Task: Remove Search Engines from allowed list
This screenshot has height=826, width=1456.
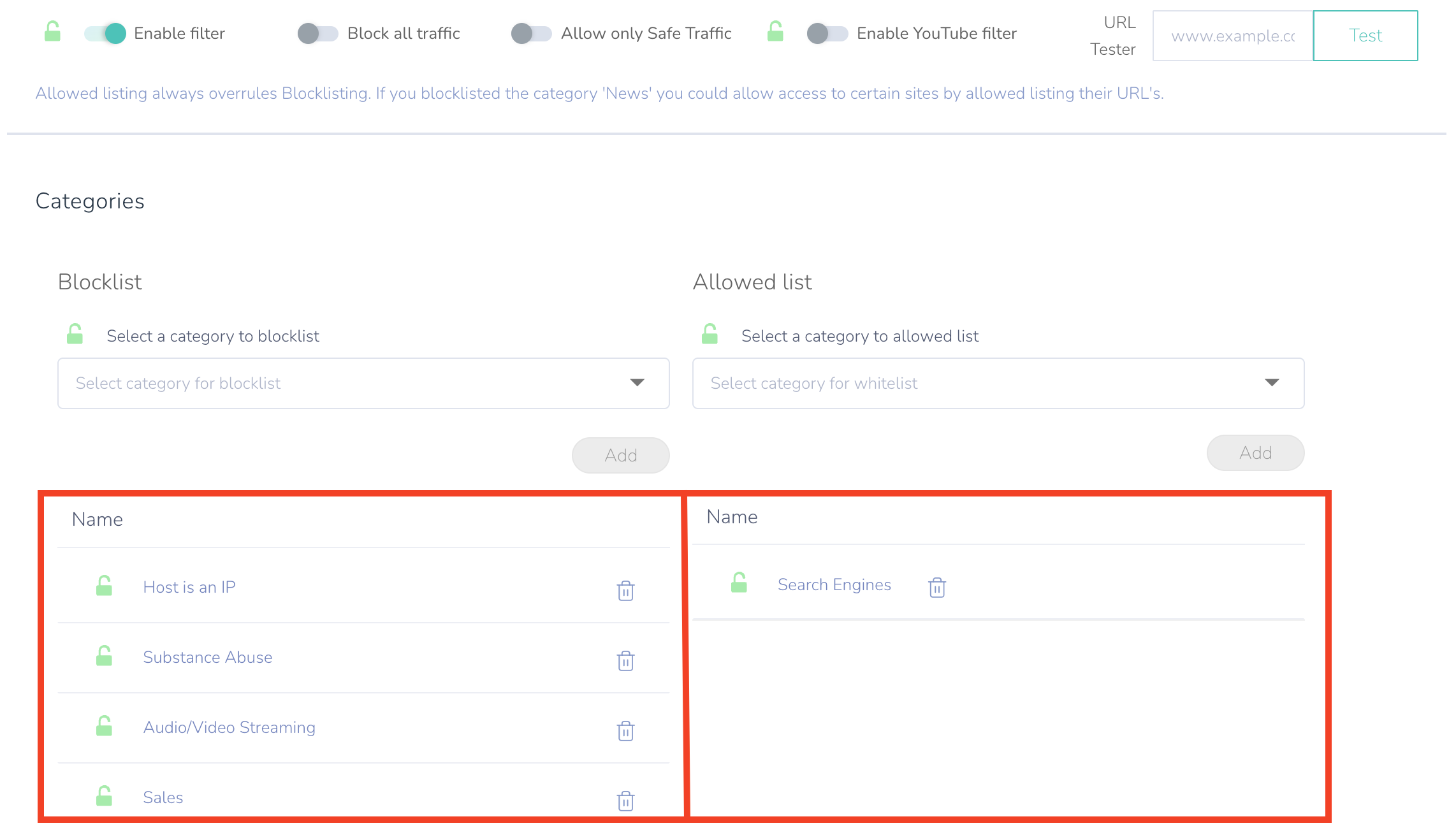Action: coord(936,587)
